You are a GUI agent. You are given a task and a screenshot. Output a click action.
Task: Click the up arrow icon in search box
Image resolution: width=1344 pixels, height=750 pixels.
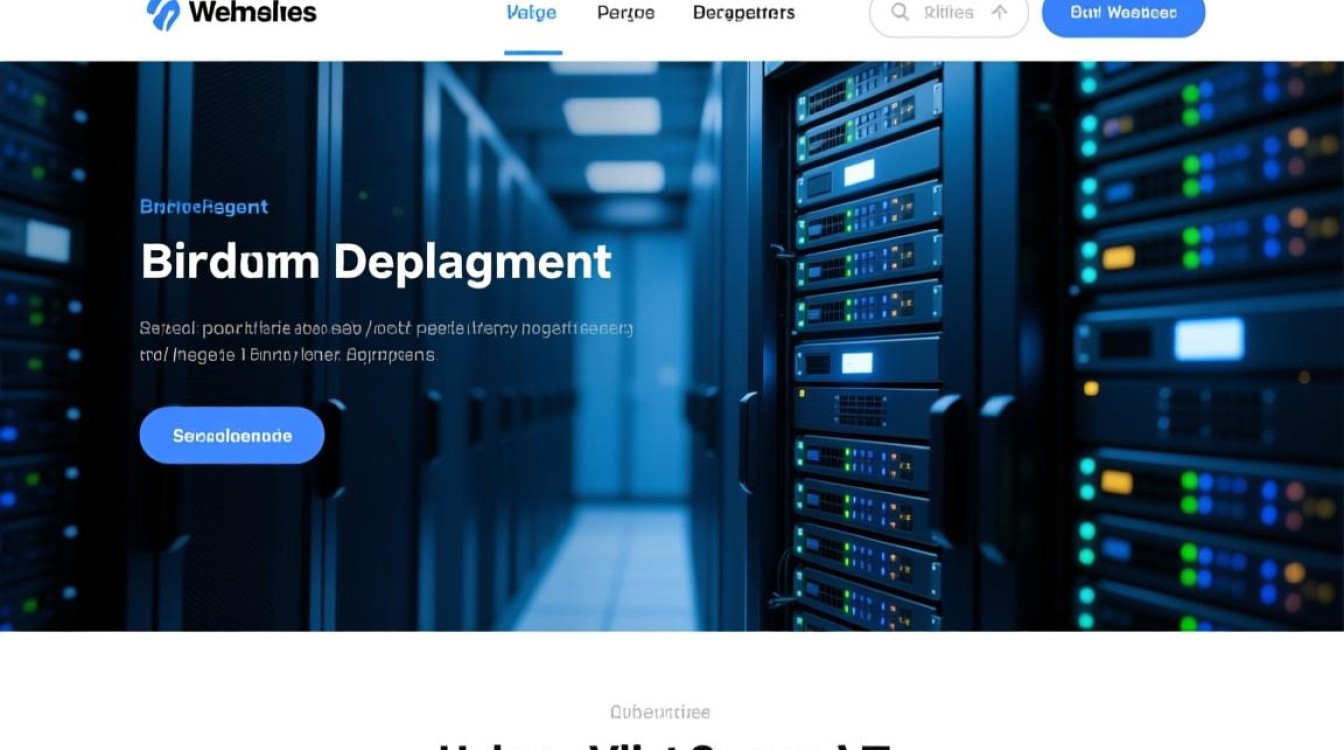tap(999, 13)
